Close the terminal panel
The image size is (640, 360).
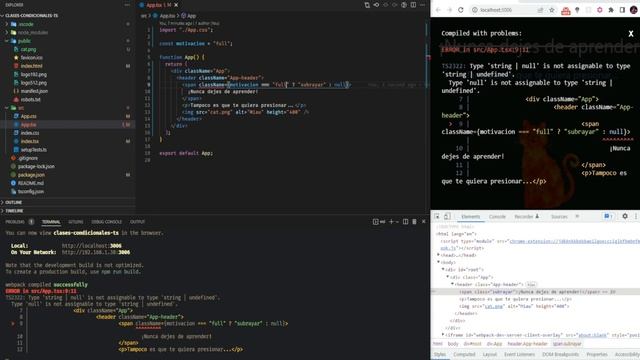(424, 222)
